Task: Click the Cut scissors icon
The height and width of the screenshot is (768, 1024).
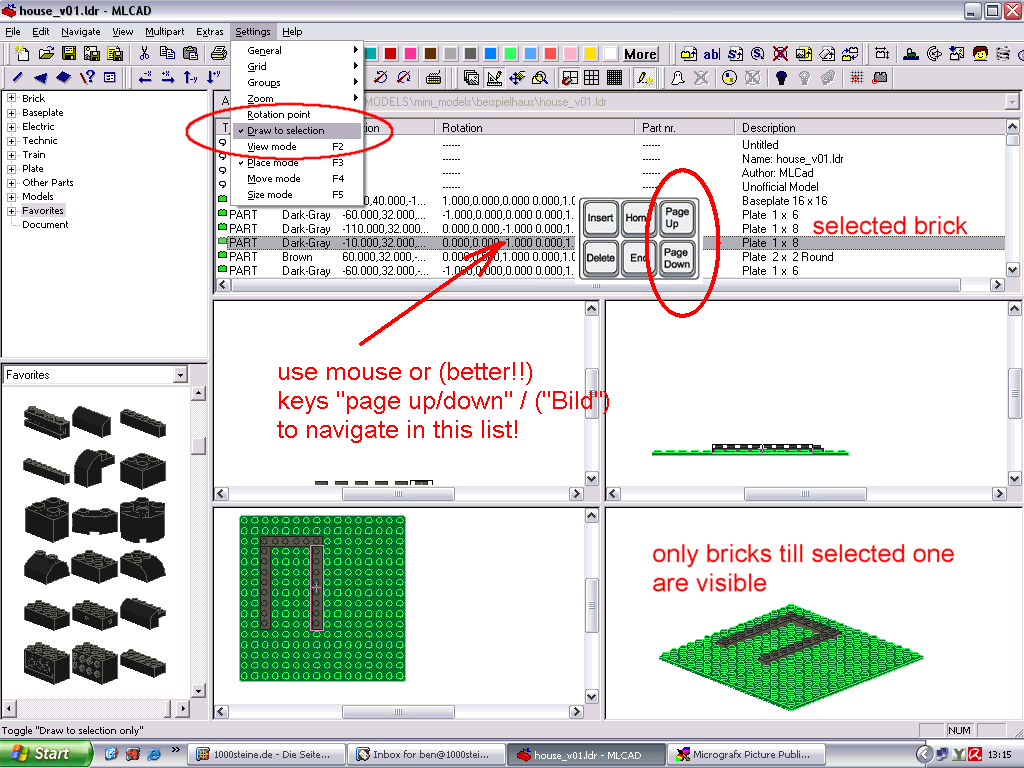Action: (144, 54)
